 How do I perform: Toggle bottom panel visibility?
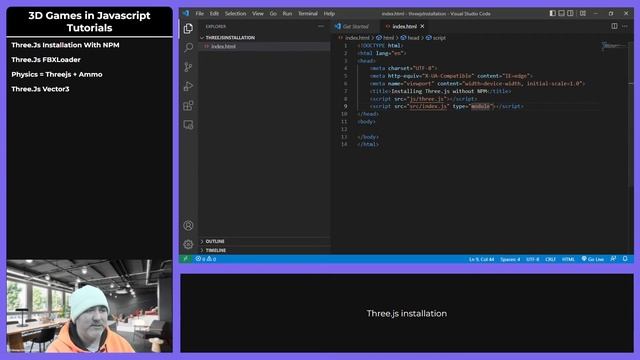562,13
